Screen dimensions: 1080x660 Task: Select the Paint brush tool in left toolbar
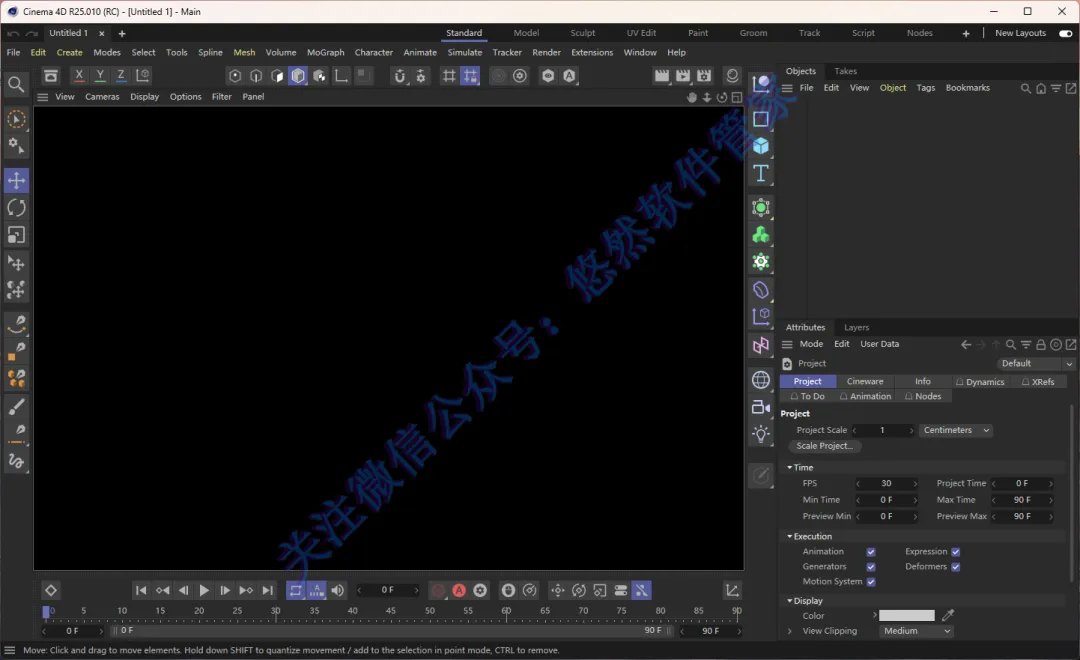[17, 407]
